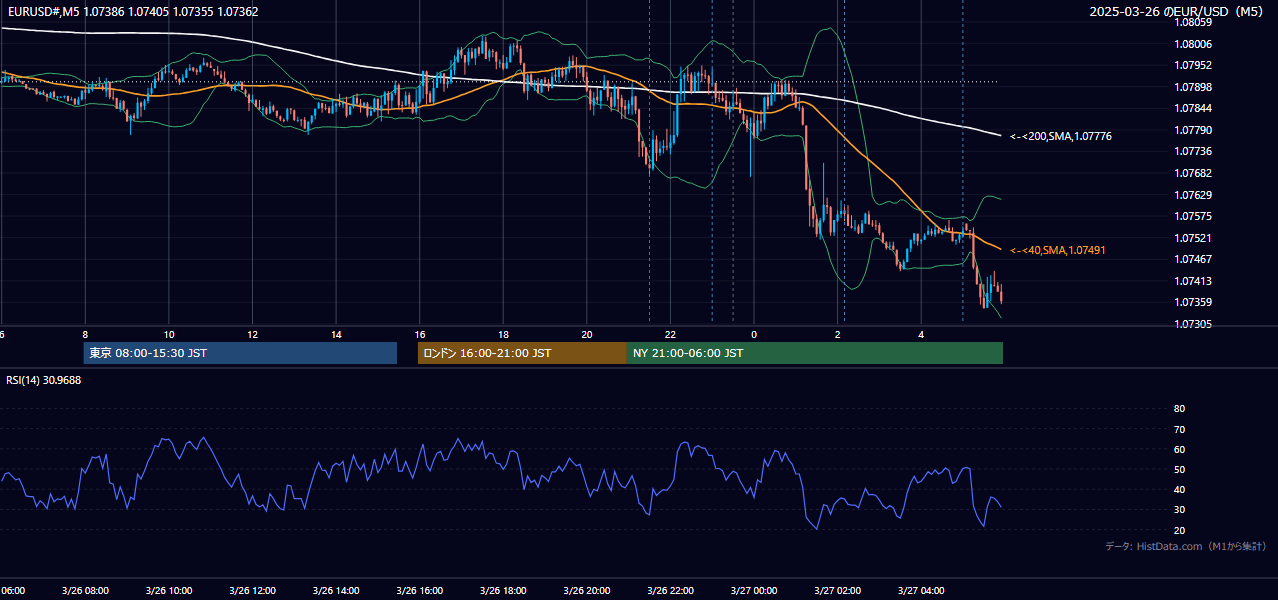
Task: Click price axis value 1.07413
Action: pos(1193,281)
